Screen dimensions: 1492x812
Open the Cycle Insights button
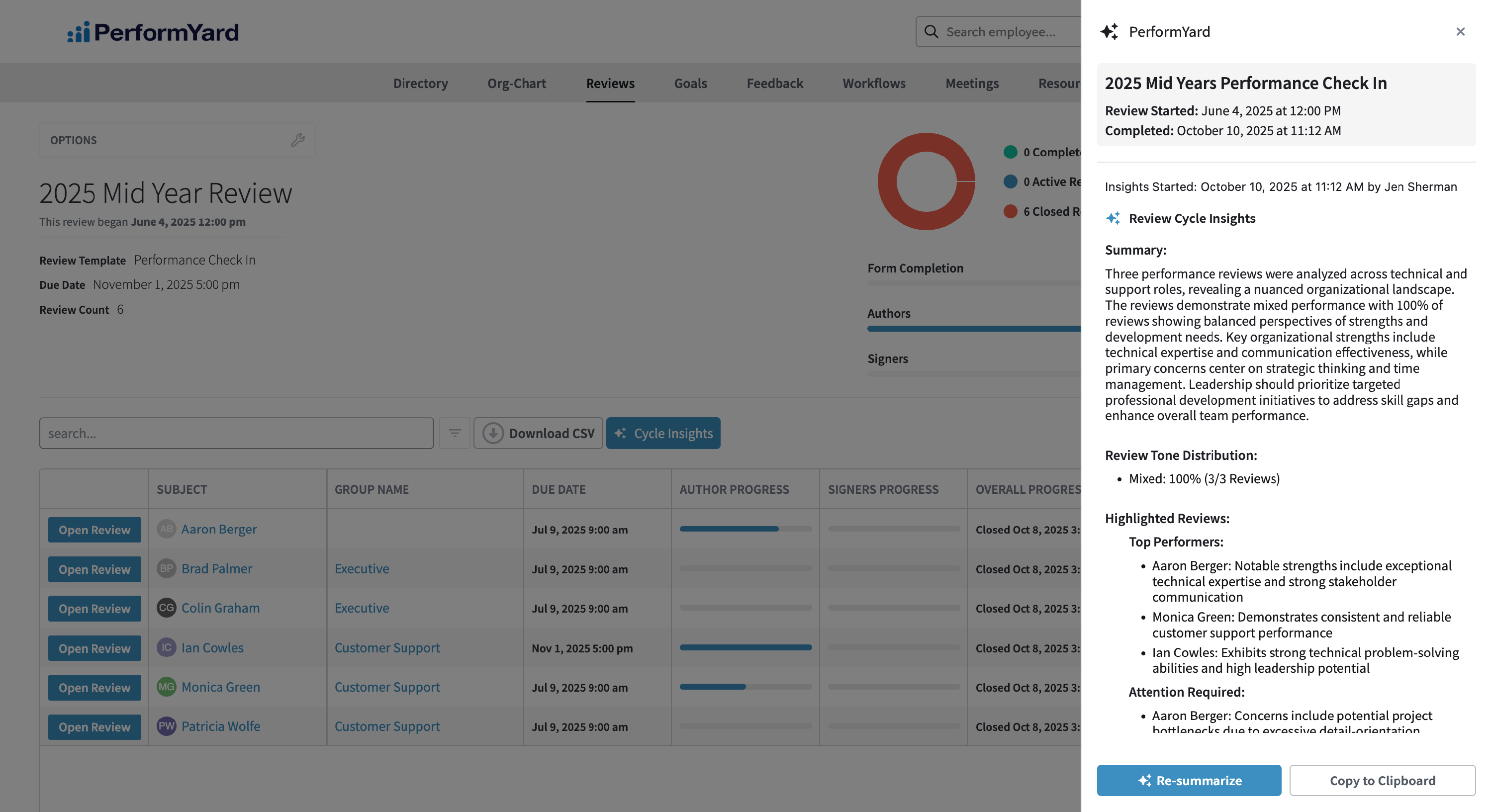(663, 433)
